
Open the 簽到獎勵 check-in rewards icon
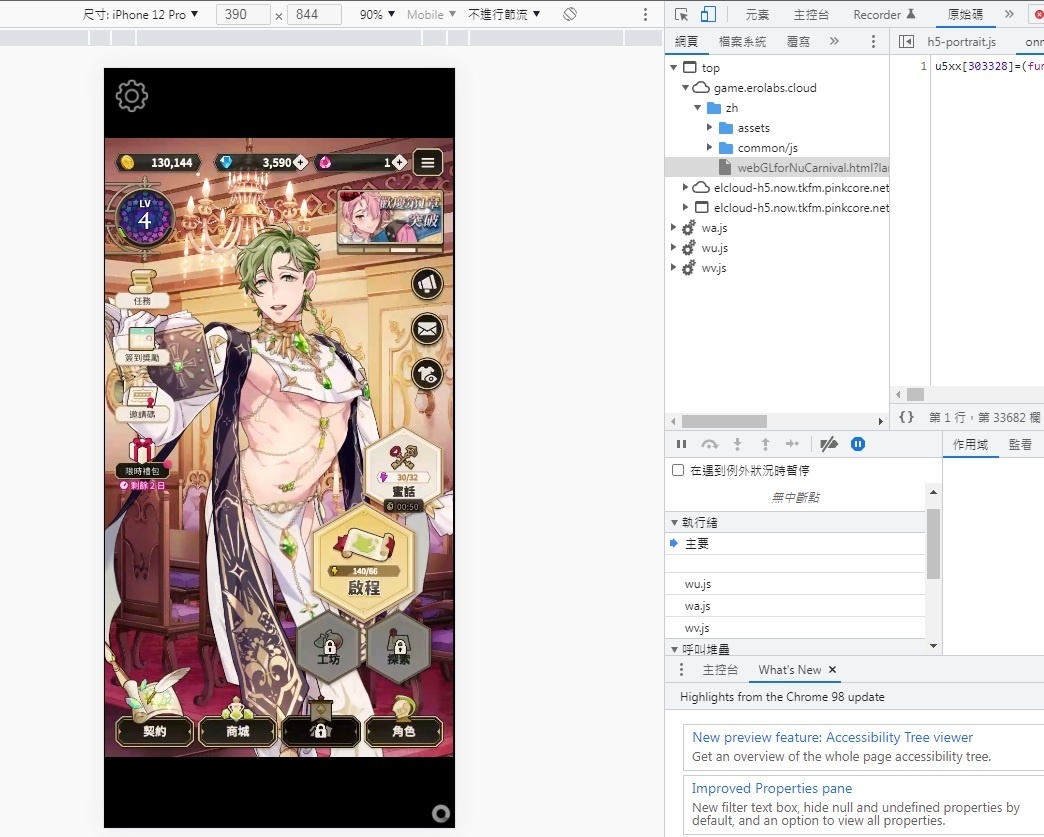(142, 345)
